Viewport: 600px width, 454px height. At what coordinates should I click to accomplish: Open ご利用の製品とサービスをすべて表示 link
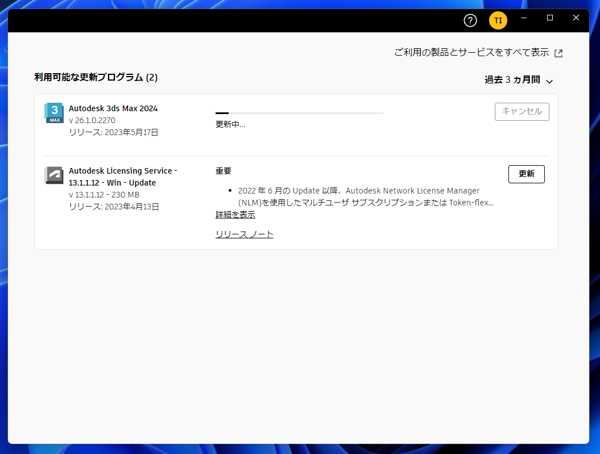(471, 52)
